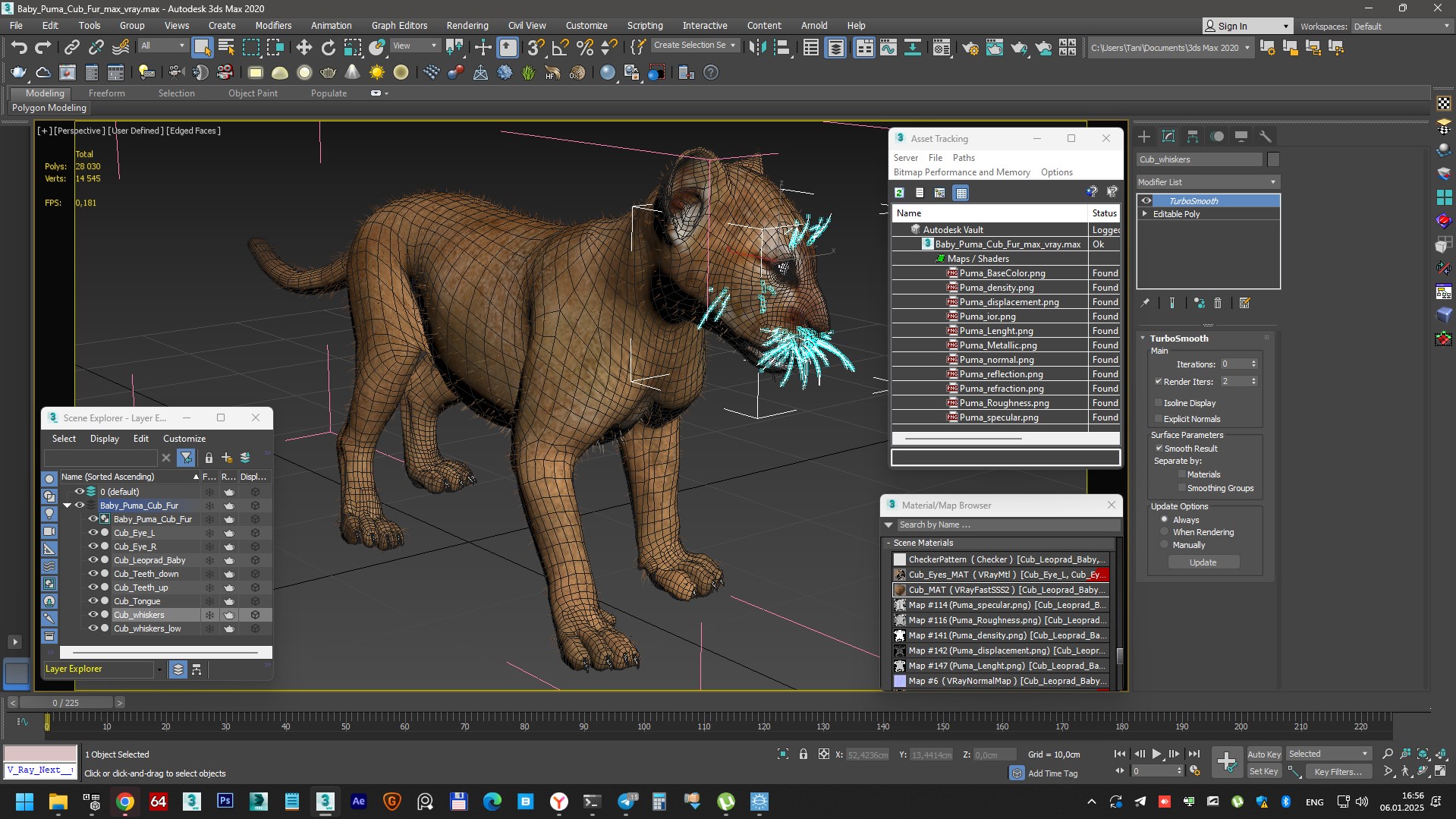The height and width of the screenshot is (819, 1456).
Task: Enable Isoline Display checkbox
Action: click(x=1159, y=402)
